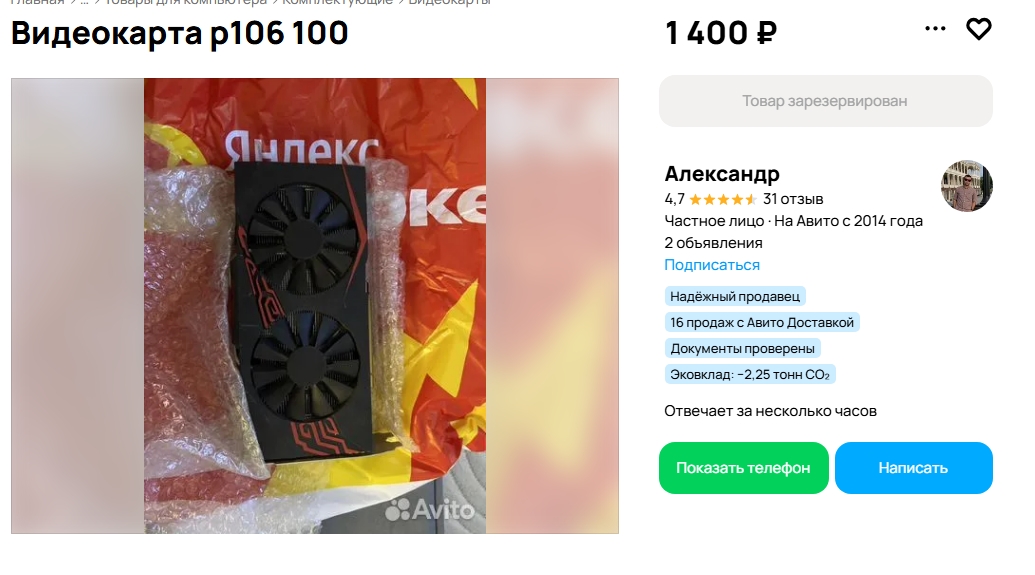Click the Документы проверены badge
The width and height of the screenshot is (1035, 575).
click(x=742, y=349)
